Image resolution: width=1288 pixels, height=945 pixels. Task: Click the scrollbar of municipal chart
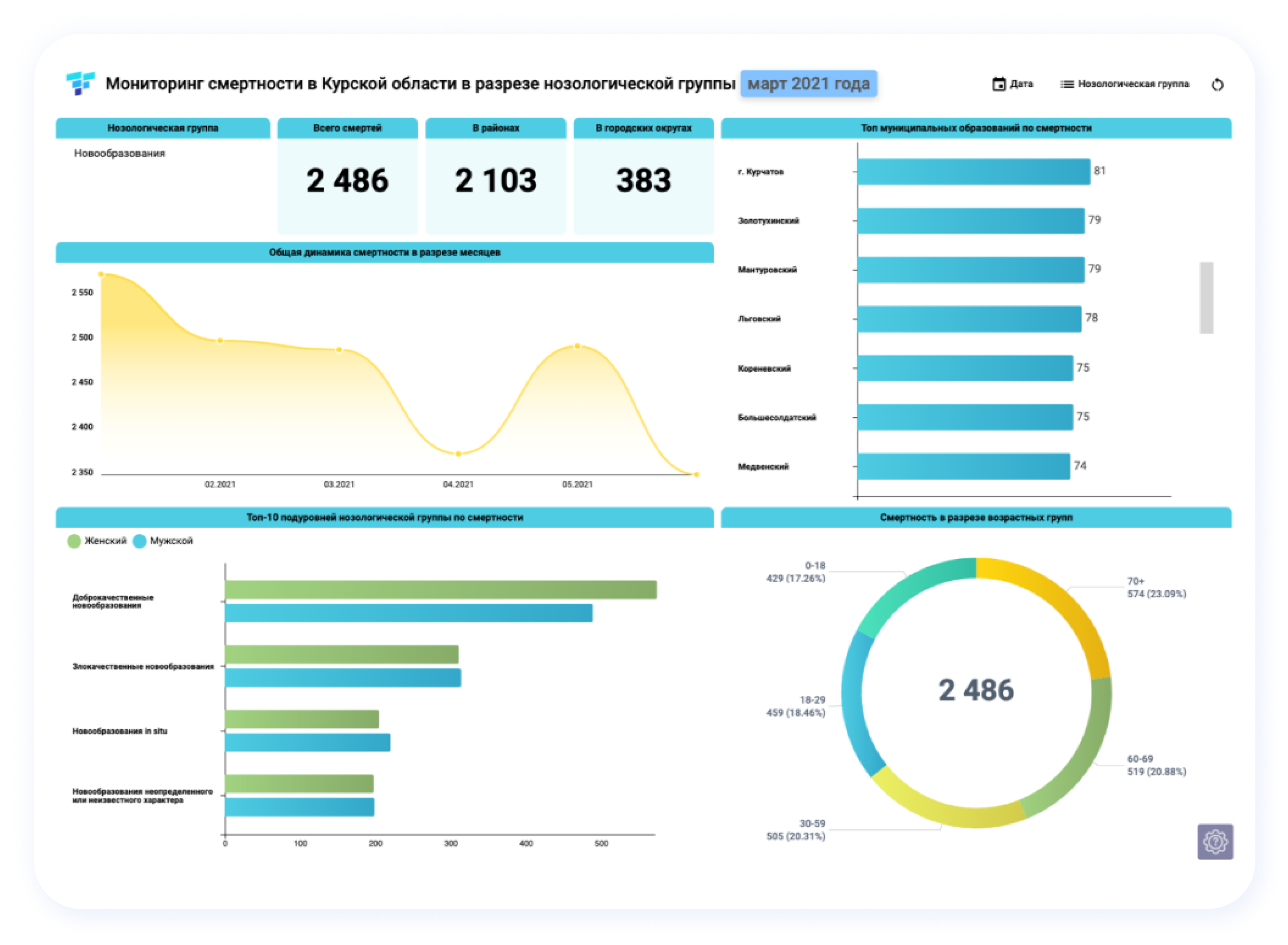1206,298
